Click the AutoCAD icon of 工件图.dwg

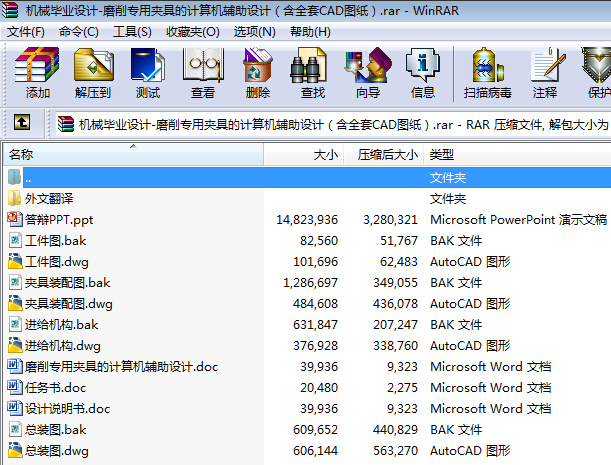pyautogui.click(x=15, y=261)
